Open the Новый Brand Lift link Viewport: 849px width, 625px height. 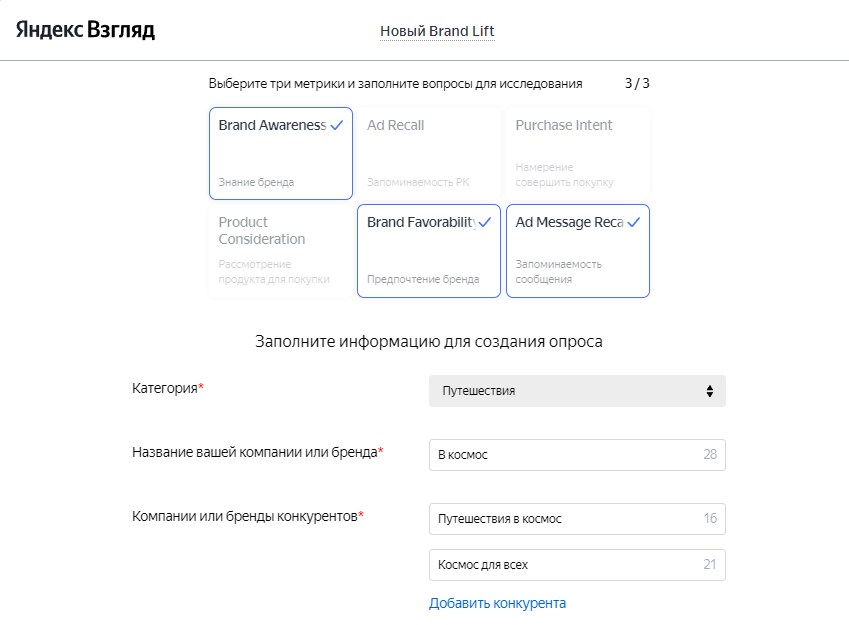pos(437,30)
